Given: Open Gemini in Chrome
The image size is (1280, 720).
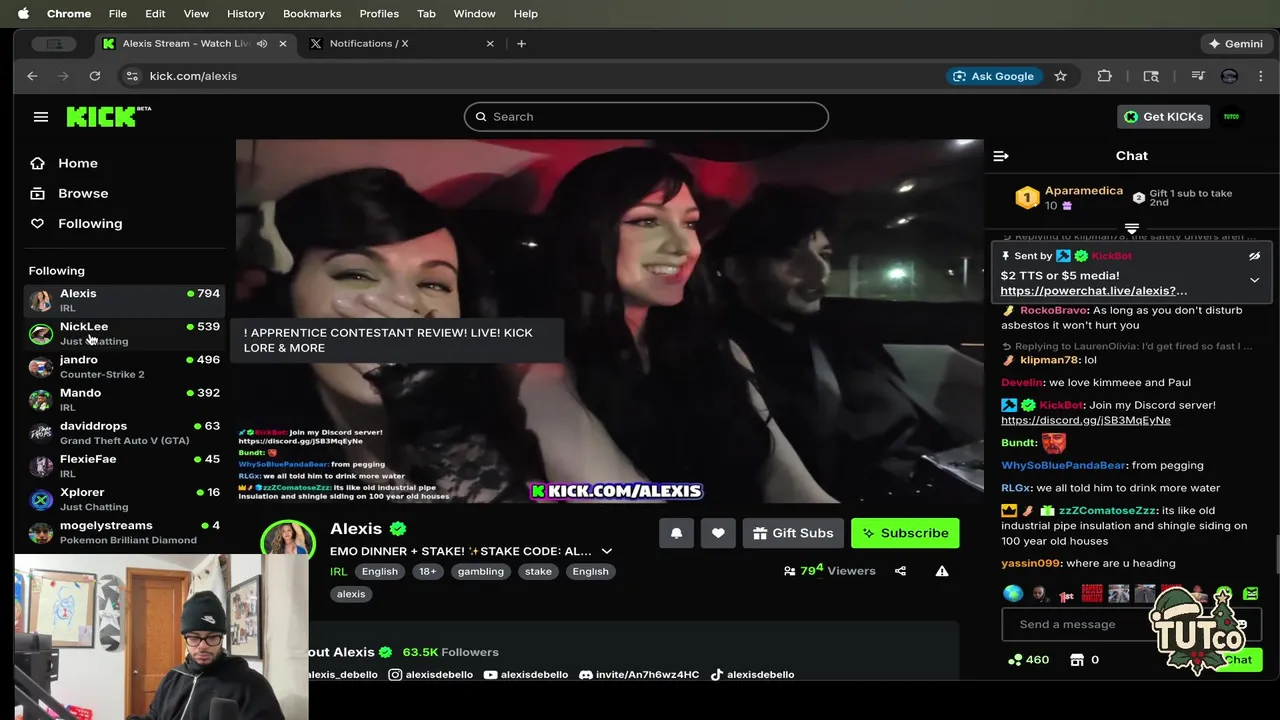Looking at the screenshot, I should click(1235, 43).
